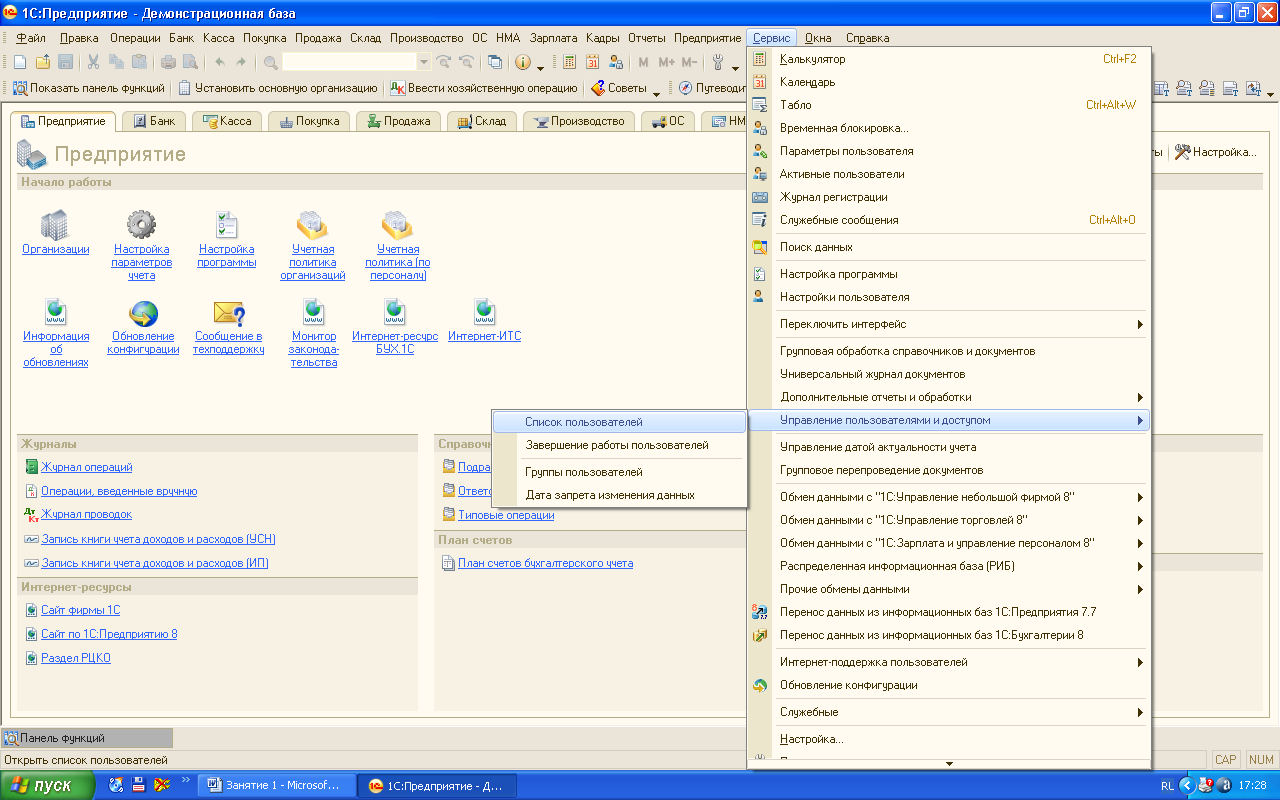Screen dimensions: 1280x800
Task: Click the Панель функций window tab at bottom
Action: pyautogui.click(x=87, y=738)
